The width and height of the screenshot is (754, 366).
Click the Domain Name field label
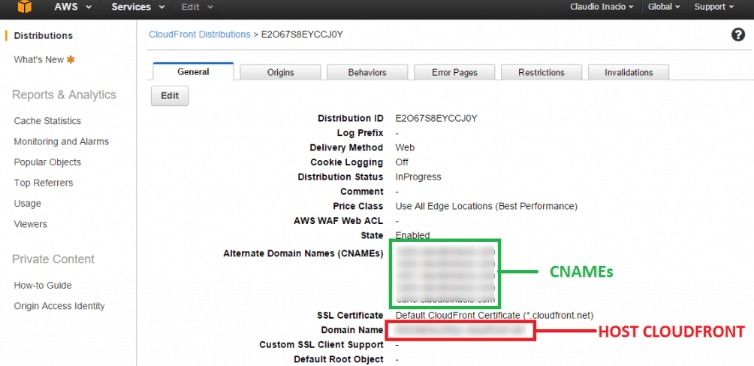352,330
